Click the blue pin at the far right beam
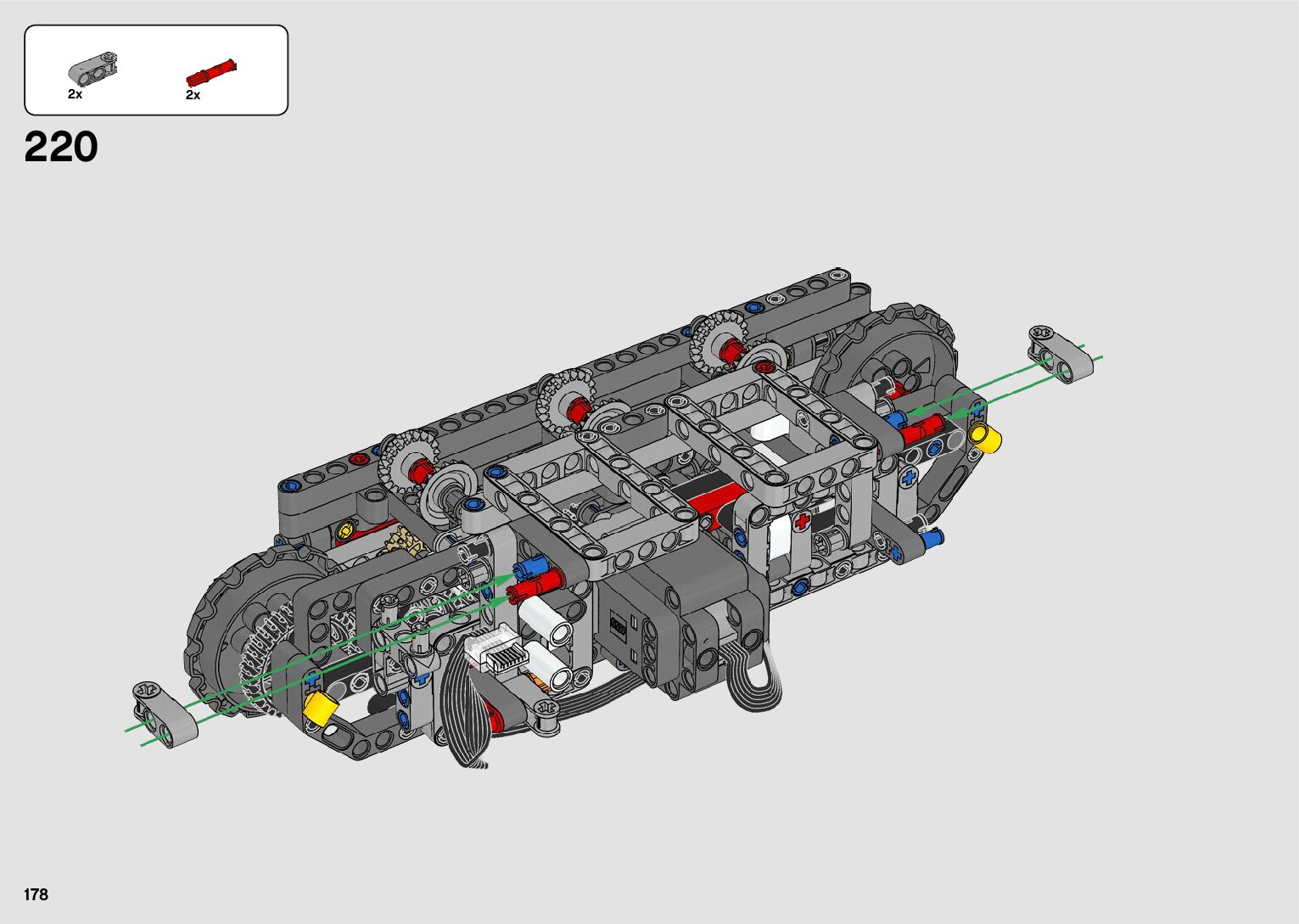1299x924 pixels. click(x=934, y=536)
